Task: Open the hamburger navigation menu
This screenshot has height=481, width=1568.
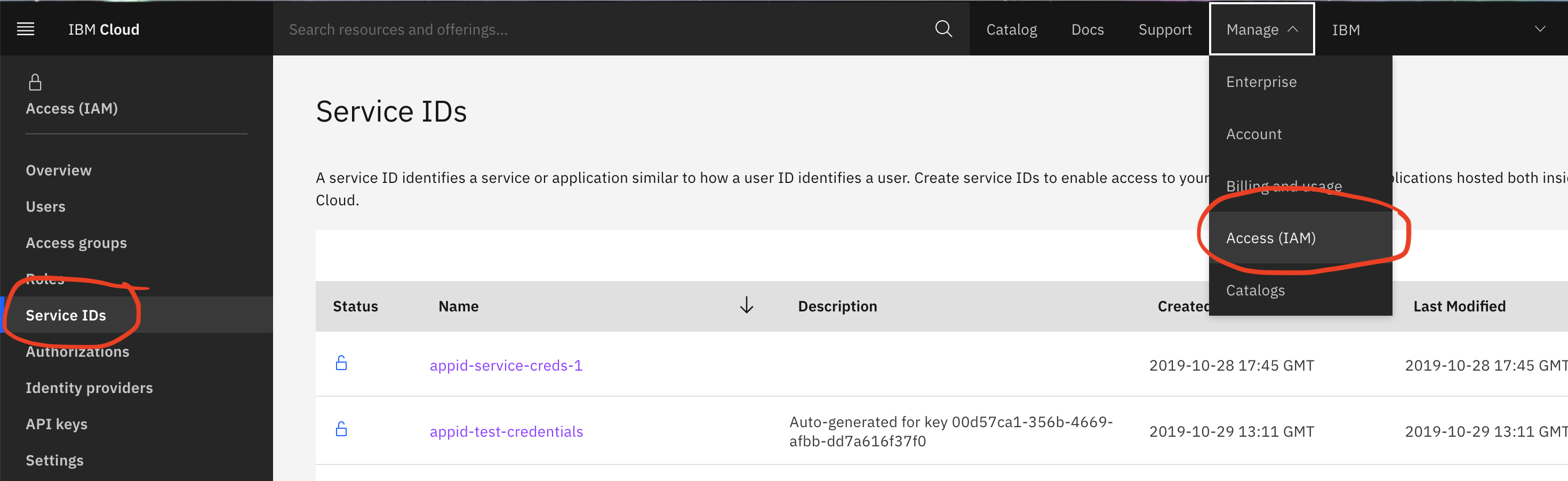Action: point(26,29)
